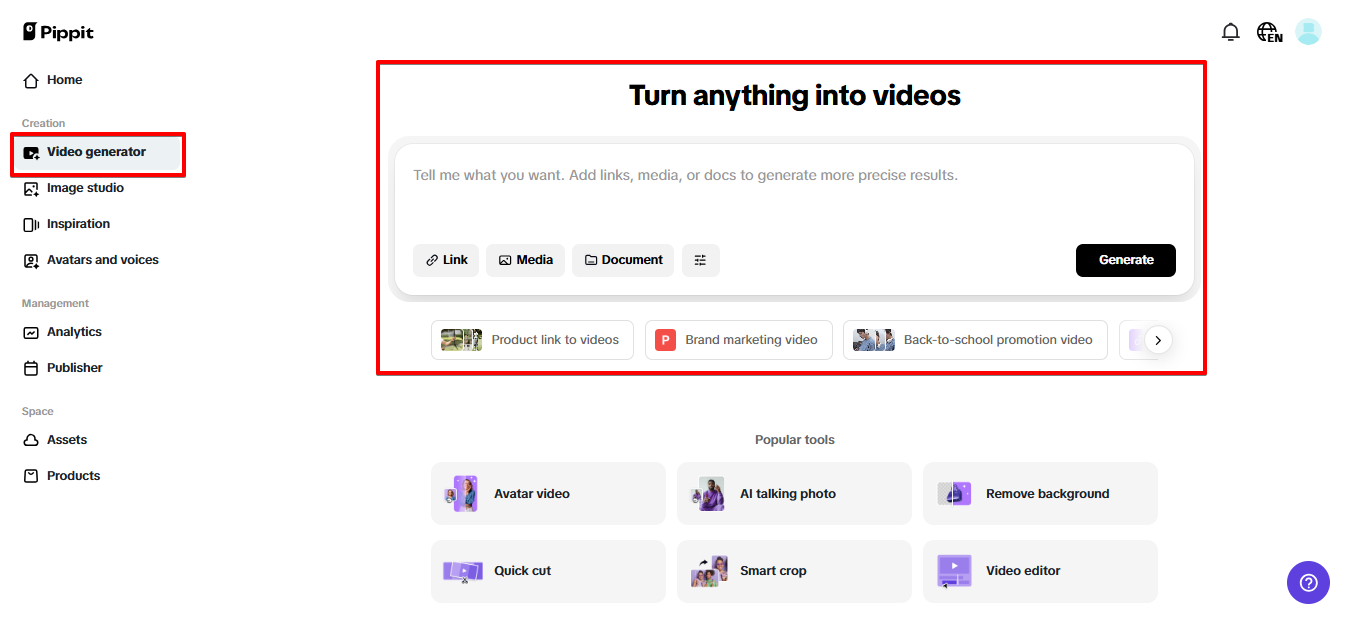
Task: Add a Link to the prompt
Action: click(x=445, y=260)
